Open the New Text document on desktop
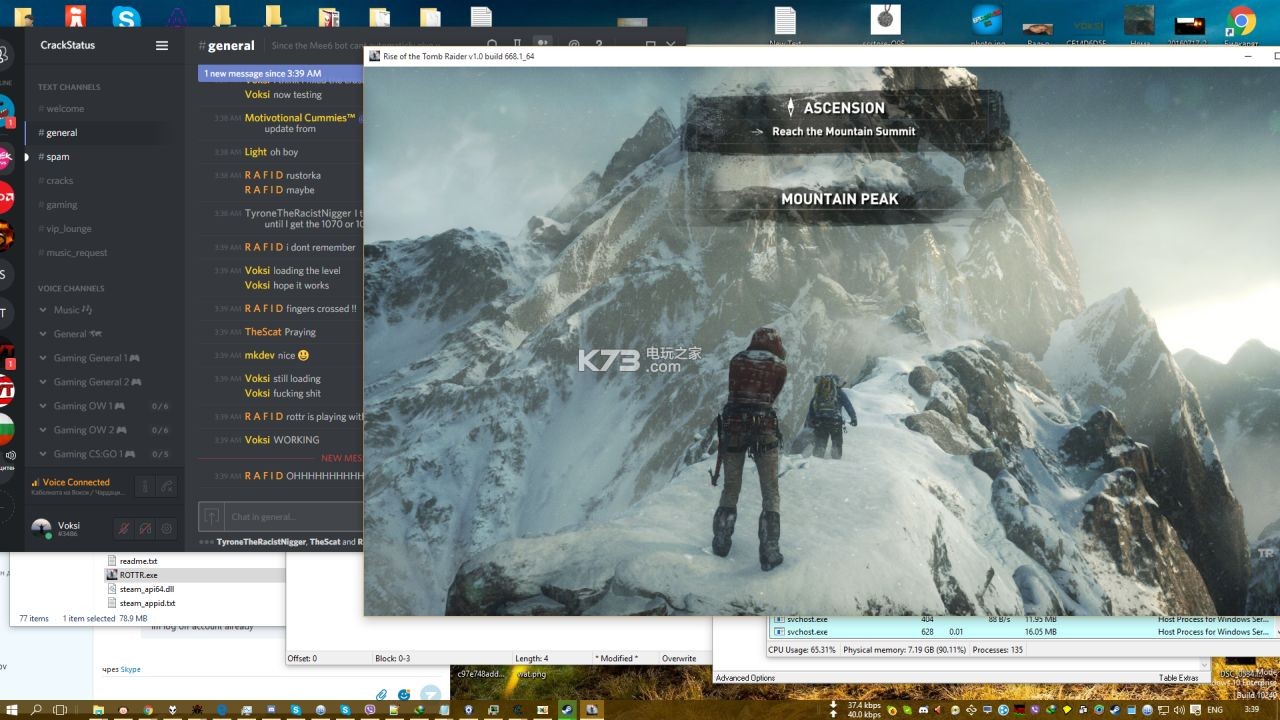Viewport: 1280px width, 720px height. (785, 24)
